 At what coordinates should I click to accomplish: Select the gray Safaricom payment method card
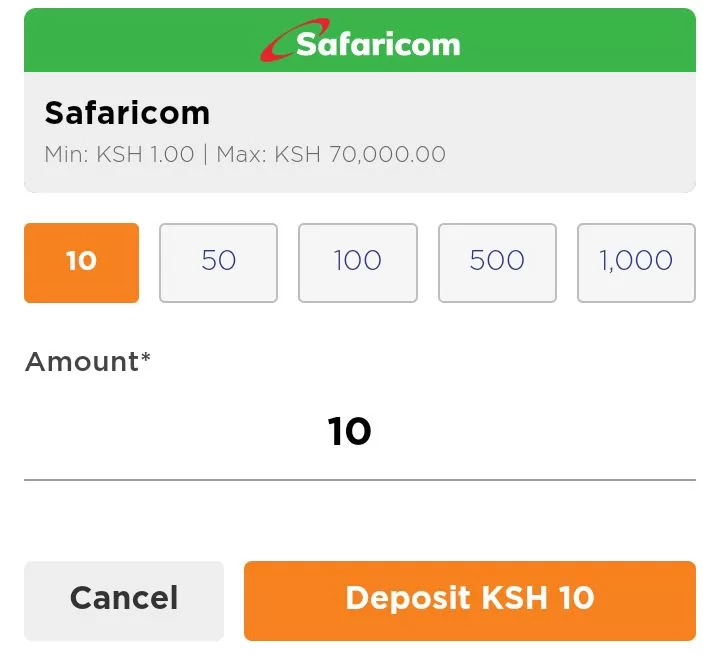point(360,132)
